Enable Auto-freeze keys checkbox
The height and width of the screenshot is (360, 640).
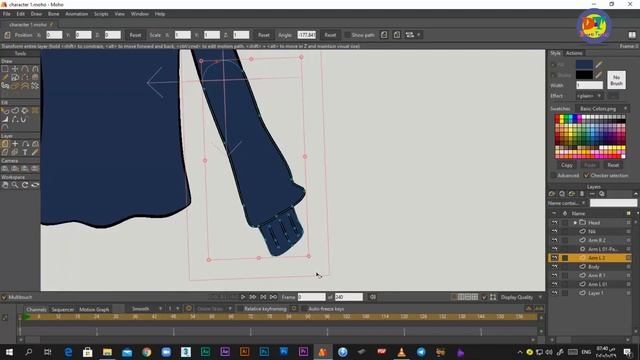pos(304,309)
